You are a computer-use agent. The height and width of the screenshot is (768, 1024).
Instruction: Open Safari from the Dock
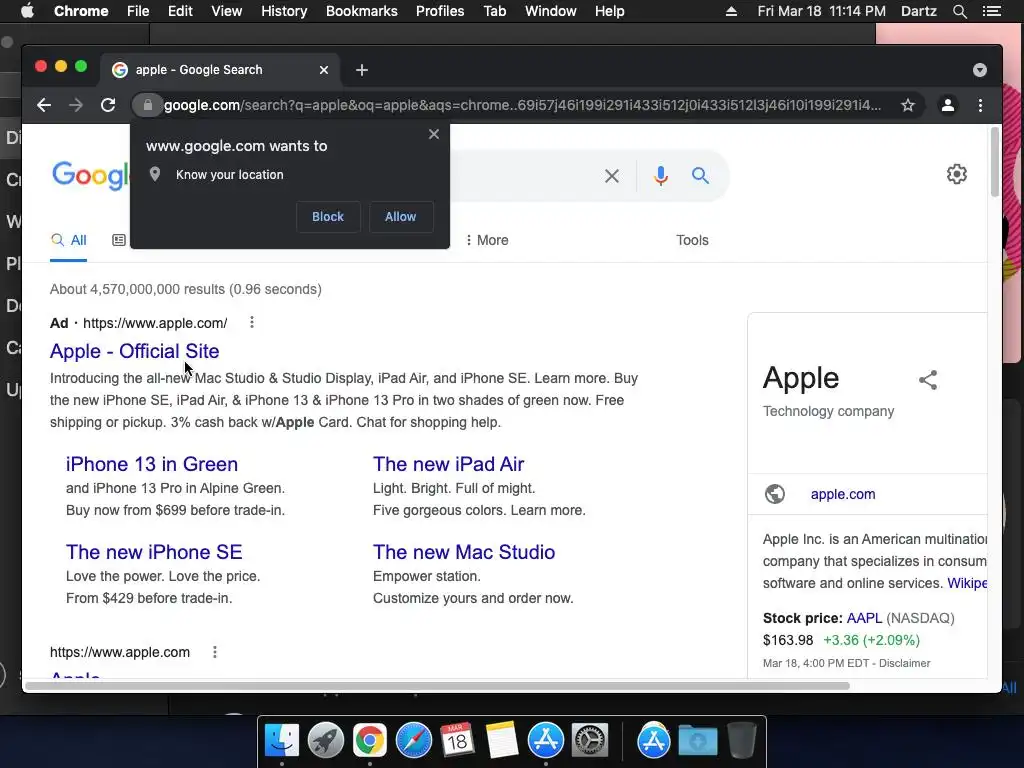(414, 741)
